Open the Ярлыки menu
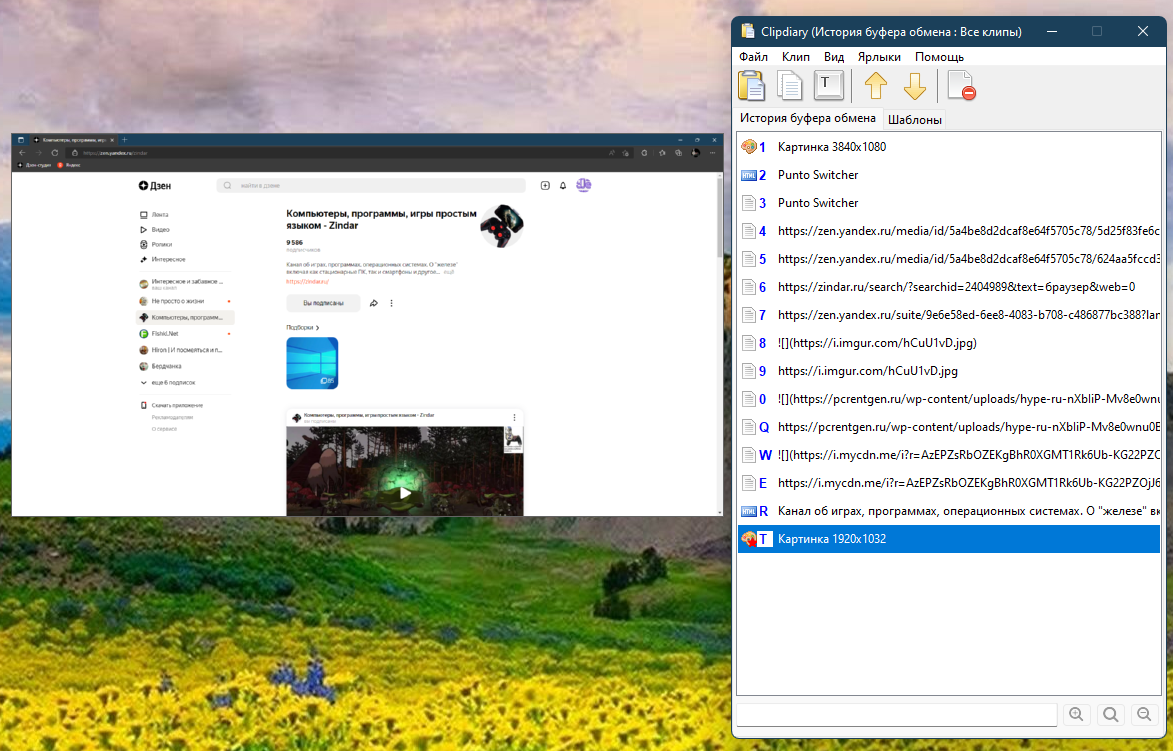This screenshot has height=751, width=1173. click(879, 57)
